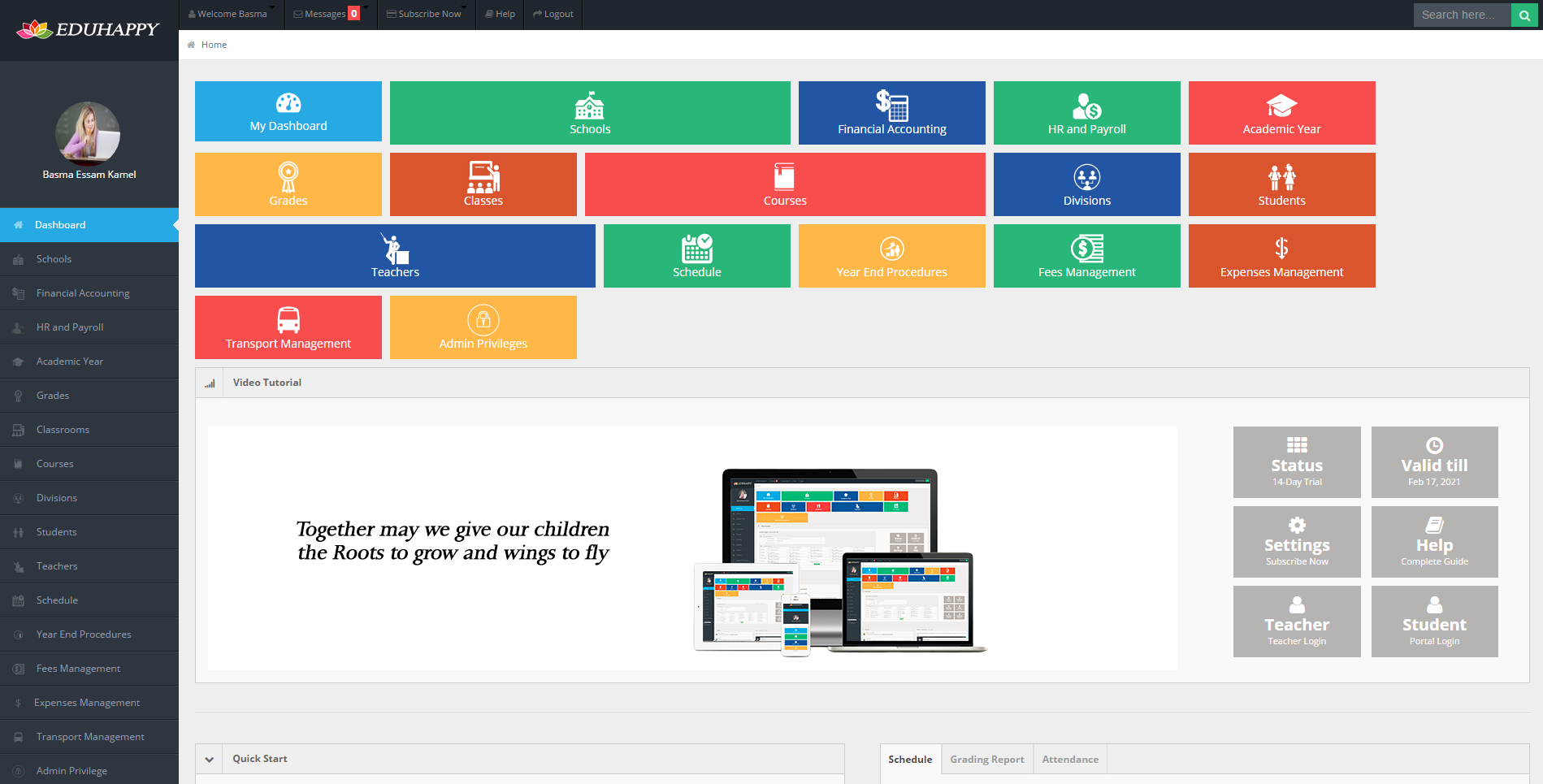Open the Teacher Login card
Image resolution: width=1543 pixels, height=784 pixels.
pyautogui.click(x=1297, y=622)
